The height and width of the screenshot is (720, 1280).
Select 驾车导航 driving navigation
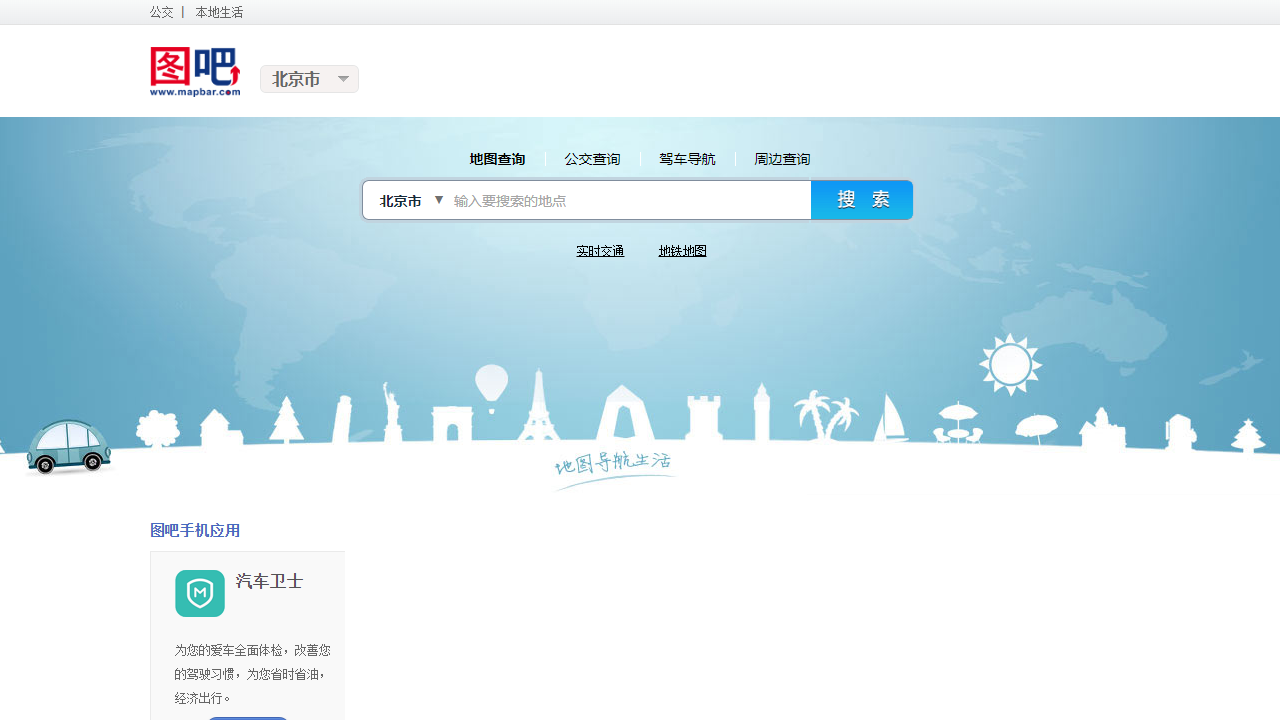(x=687, y=159)
